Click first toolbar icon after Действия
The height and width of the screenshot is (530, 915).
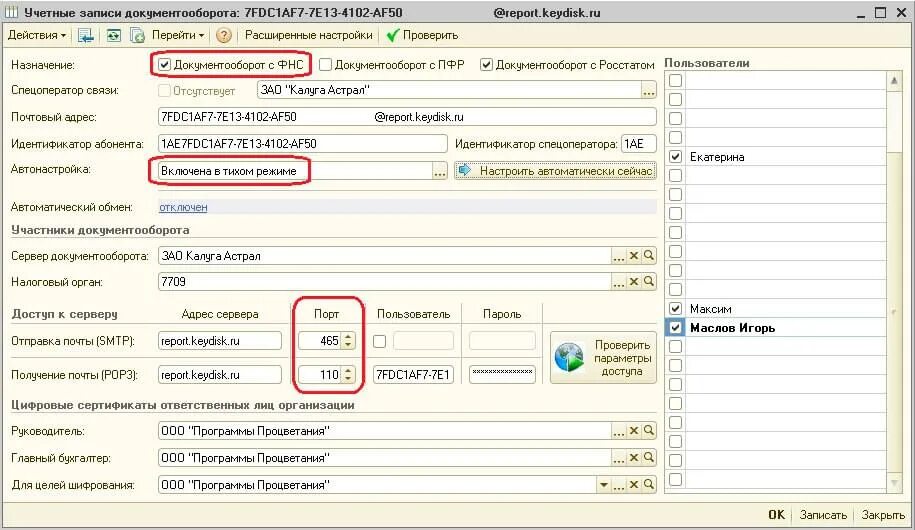(86, 36)
